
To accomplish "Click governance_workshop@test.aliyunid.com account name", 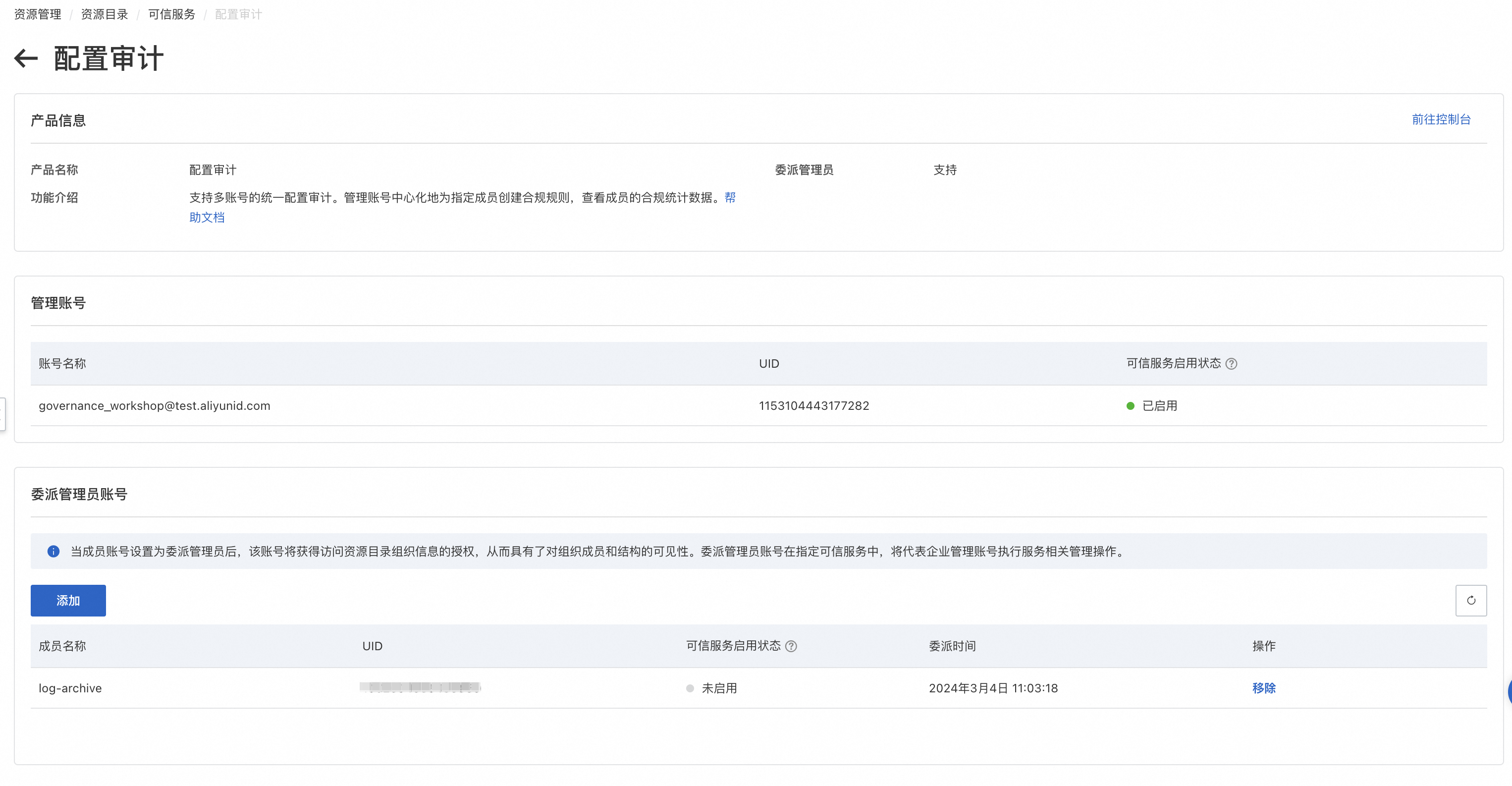I will click(155, 405).
